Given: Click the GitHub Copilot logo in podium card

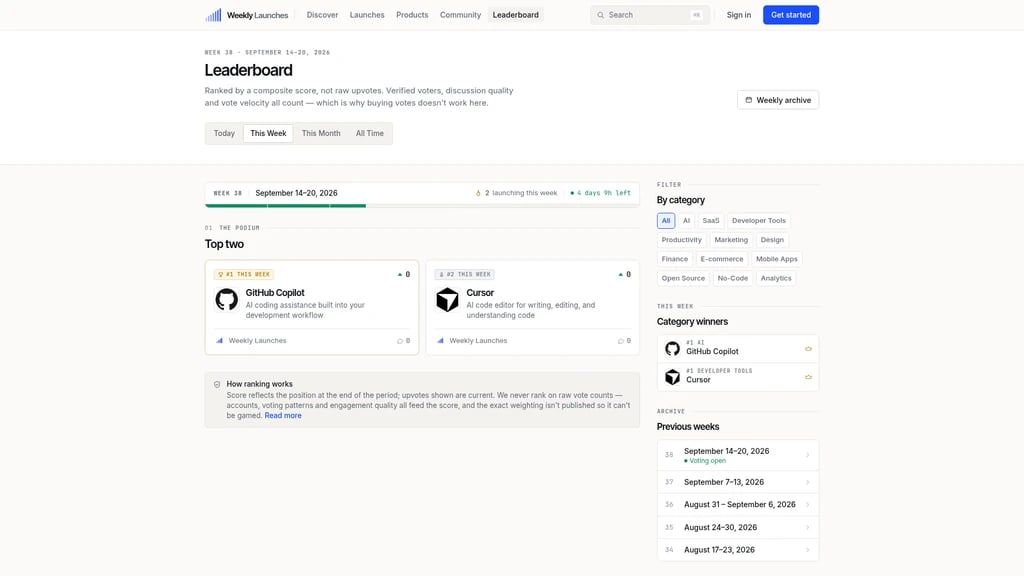Looking at the screenshot, I should [227, 300].
